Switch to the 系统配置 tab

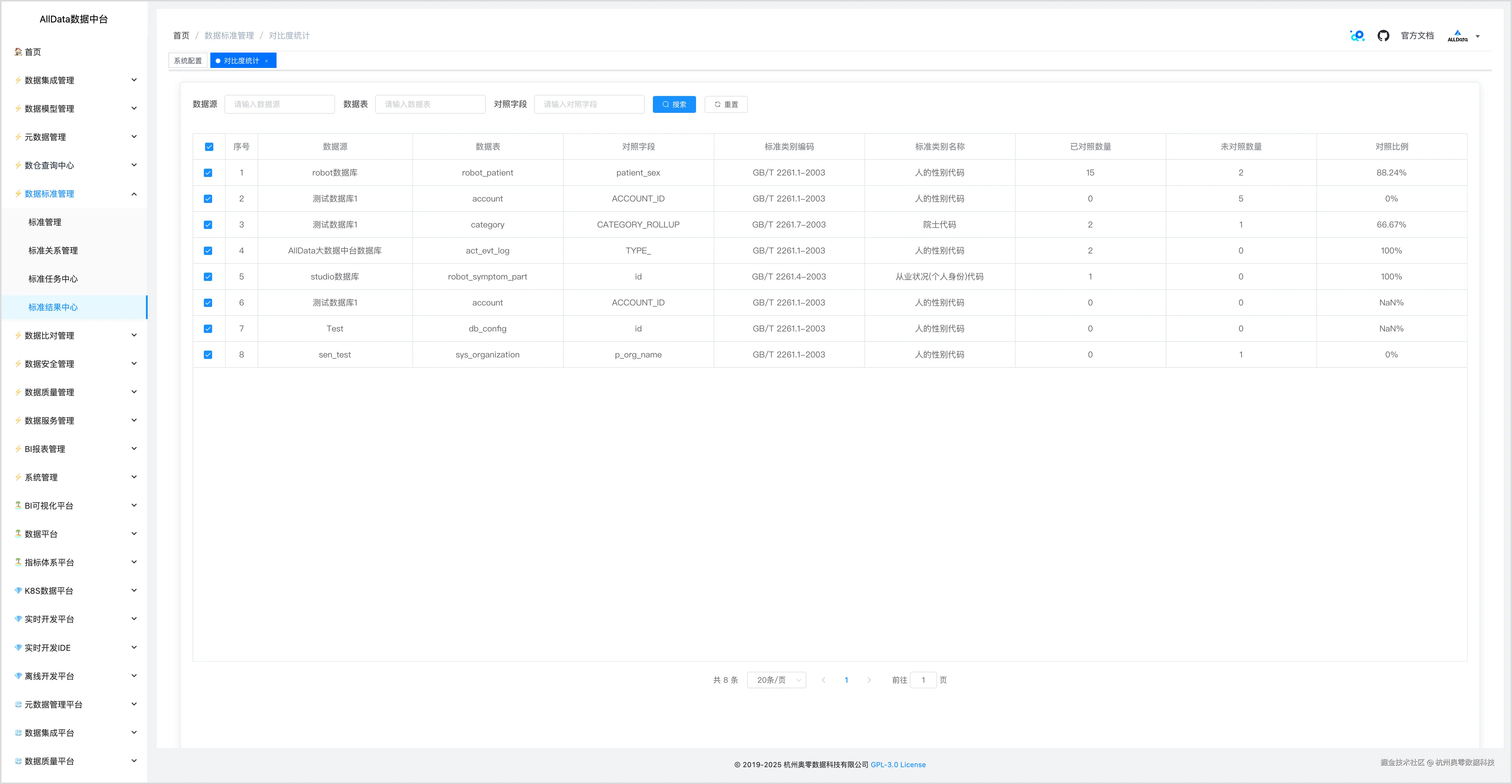(x=188, y=61)
